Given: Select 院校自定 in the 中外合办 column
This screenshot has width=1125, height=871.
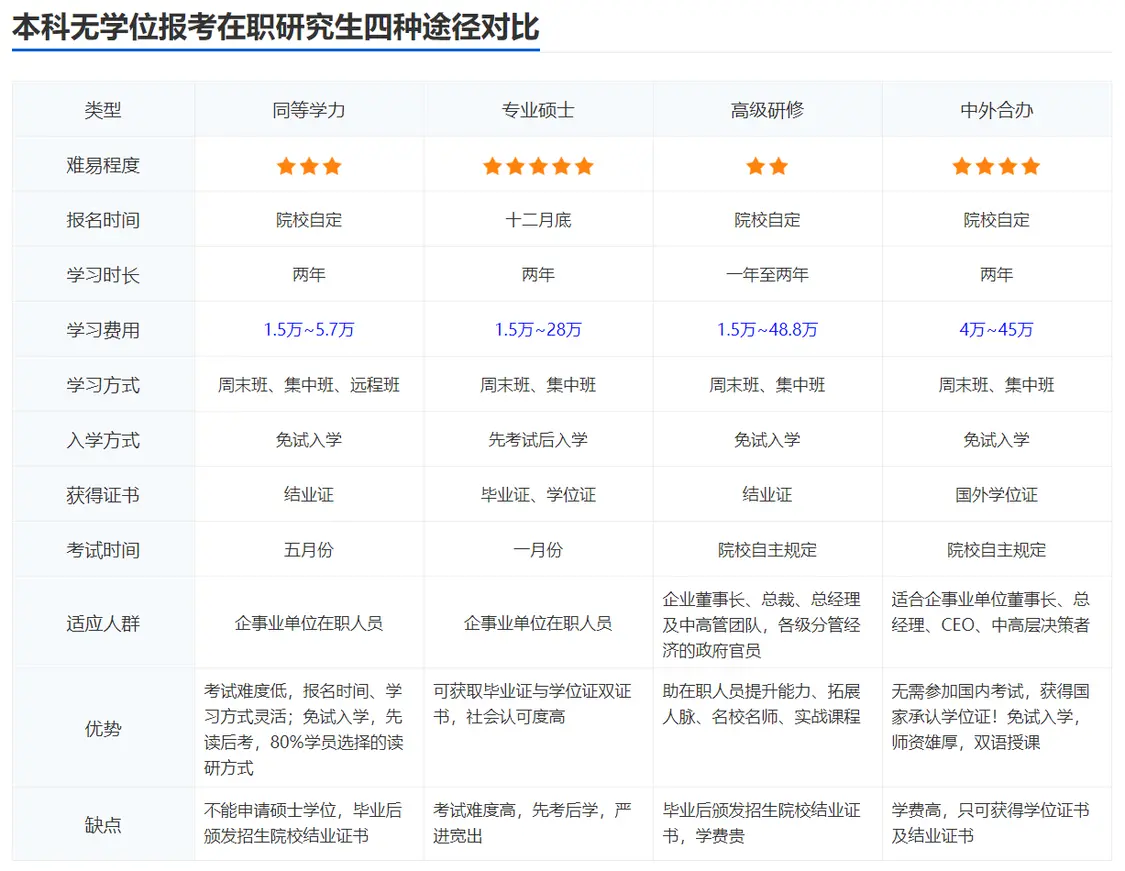Looking at the screenshot, I should [x=997, y=220].
